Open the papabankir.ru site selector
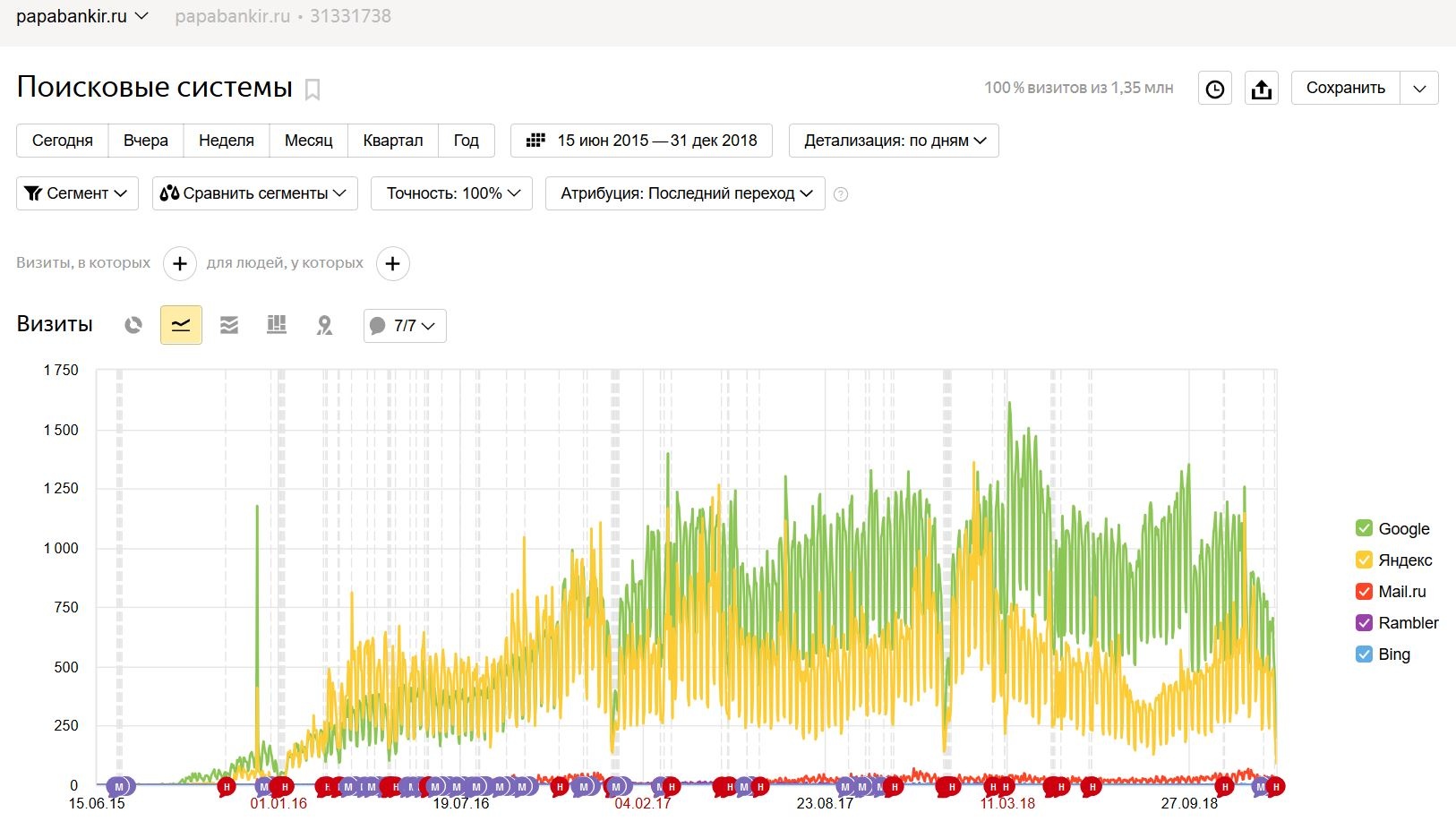1456x821 pixels. (x=82, y=16)
